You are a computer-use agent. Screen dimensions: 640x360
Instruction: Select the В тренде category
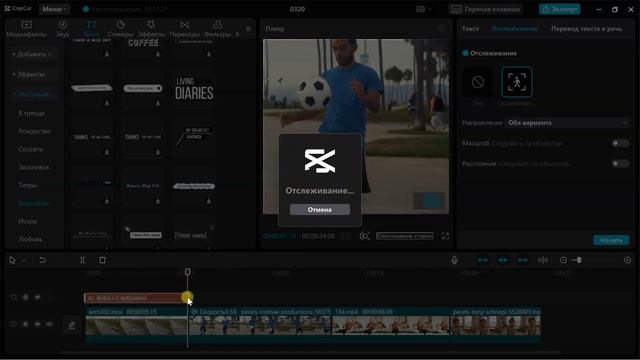31,113
